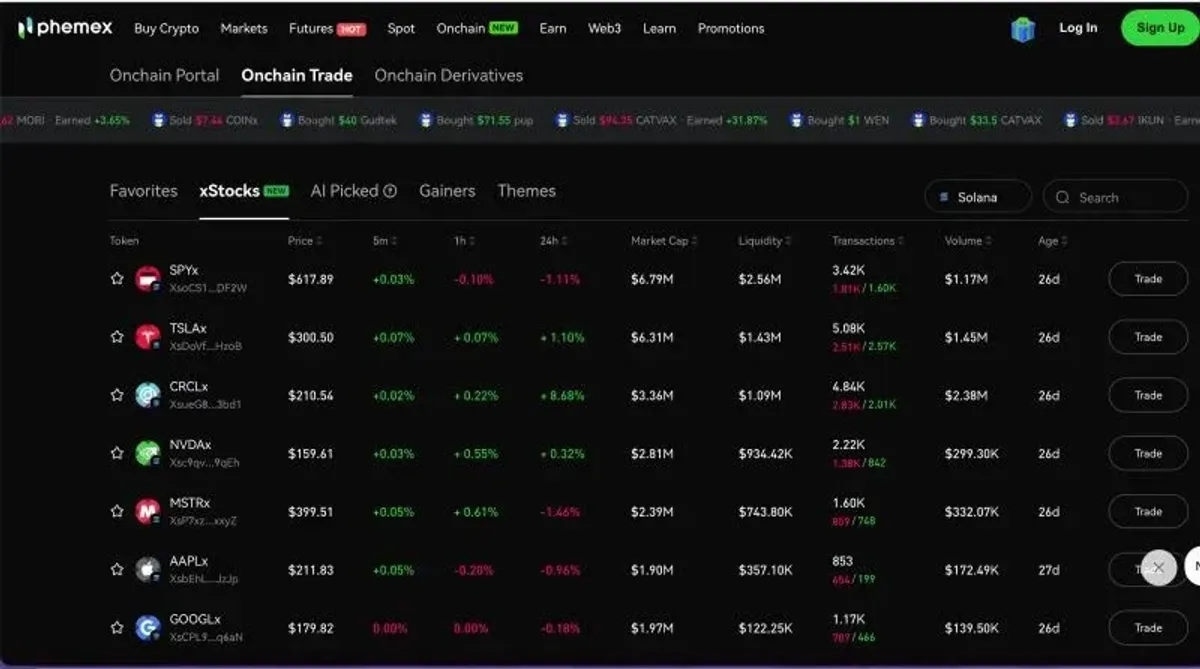The image size is (1200, 669).
Task: Favorite TSLAx with its star icon
Action: 117,337
